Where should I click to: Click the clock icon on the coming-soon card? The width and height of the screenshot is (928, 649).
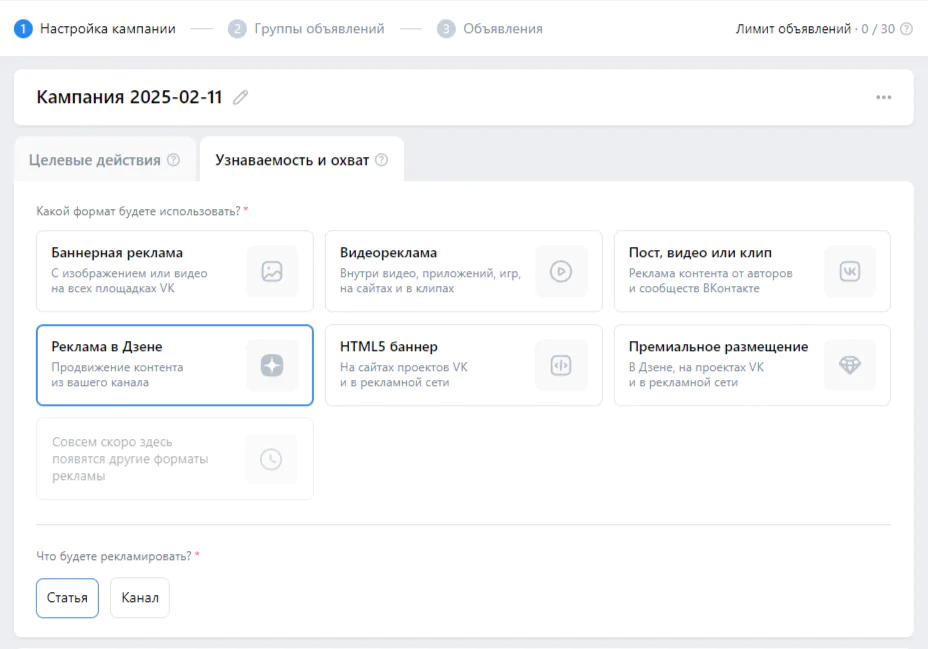271,459
